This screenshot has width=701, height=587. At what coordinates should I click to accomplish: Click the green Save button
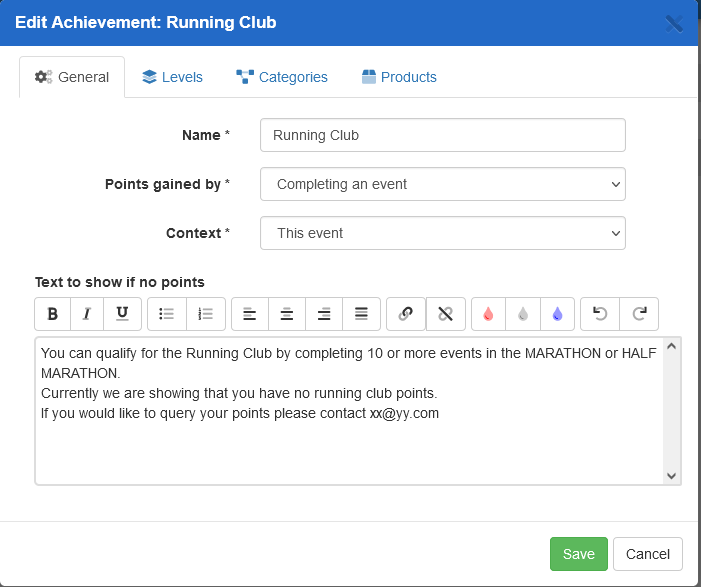coord(578,554)
